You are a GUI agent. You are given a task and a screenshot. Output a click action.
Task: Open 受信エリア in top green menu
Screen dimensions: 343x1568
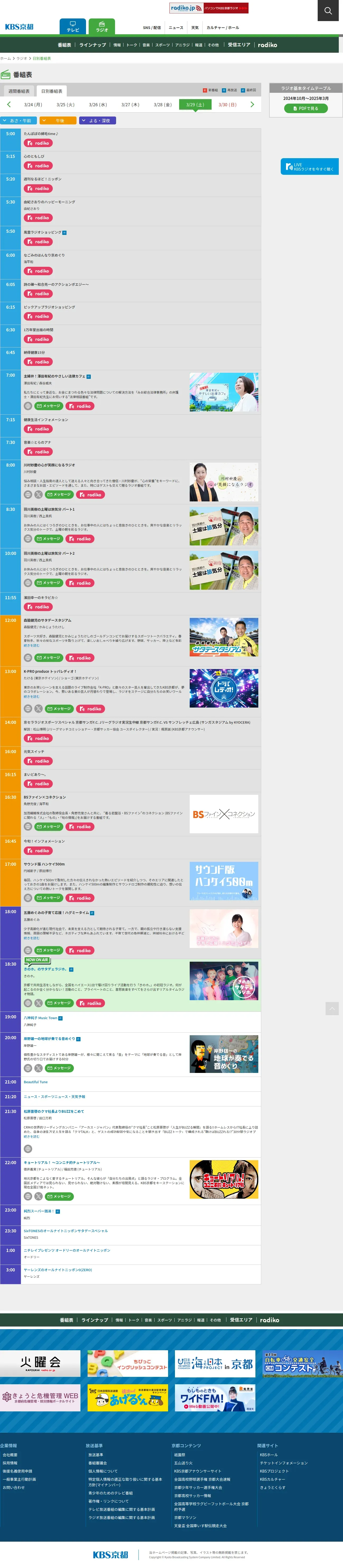[x=239, y=45]
